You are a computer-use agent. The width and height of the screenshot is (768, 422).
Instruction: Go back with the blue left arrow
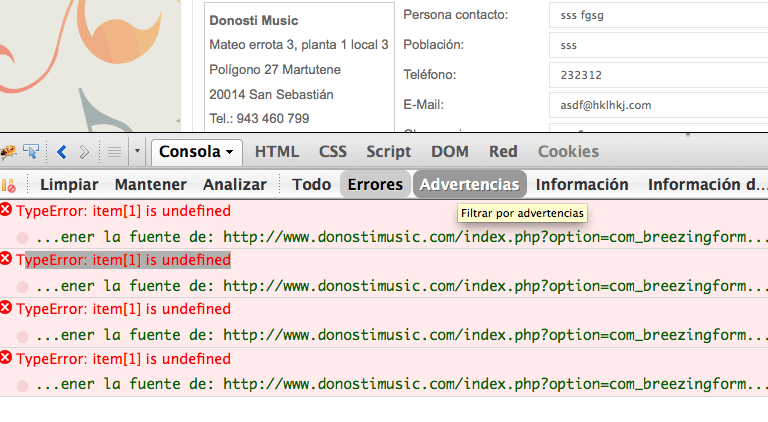coord(62,152)
